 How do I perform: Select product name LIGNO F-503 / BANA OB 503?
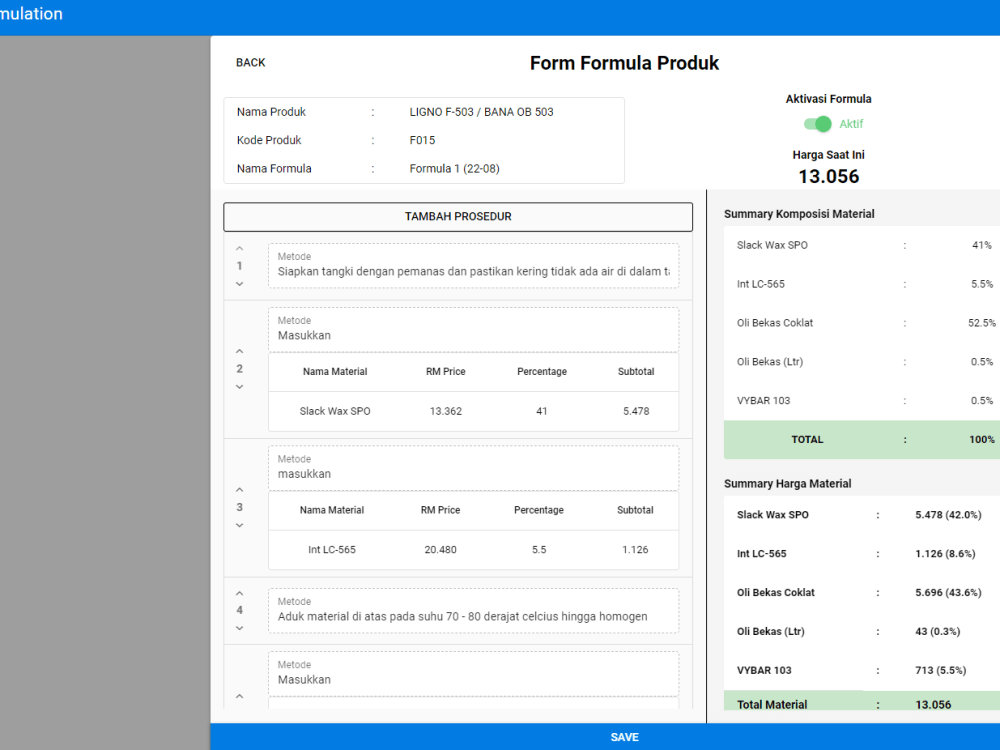tap(482, 112)
